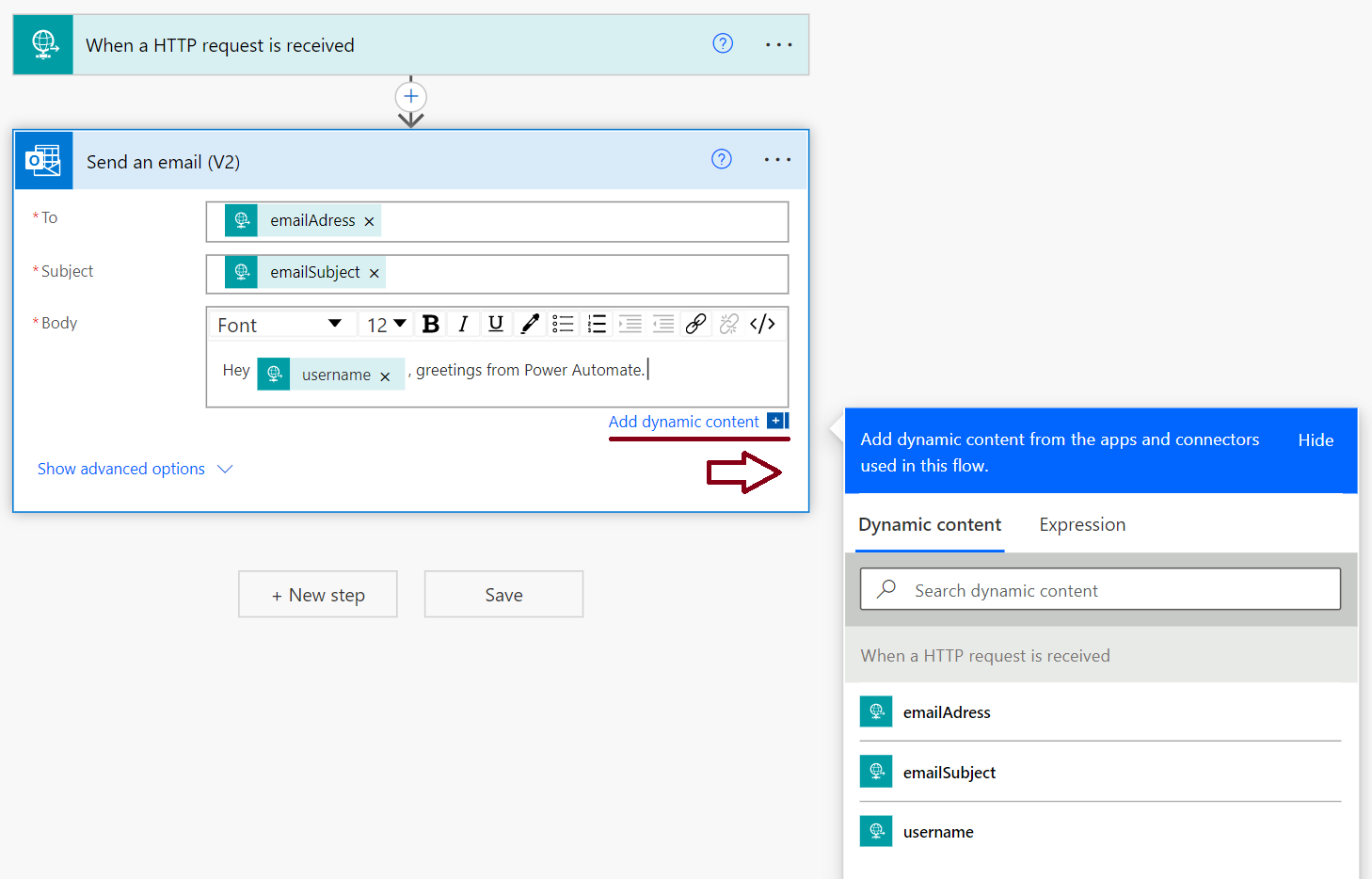Click the 'Send an email (V2)' title
The image size is (1372, 879).
(163, 162)
